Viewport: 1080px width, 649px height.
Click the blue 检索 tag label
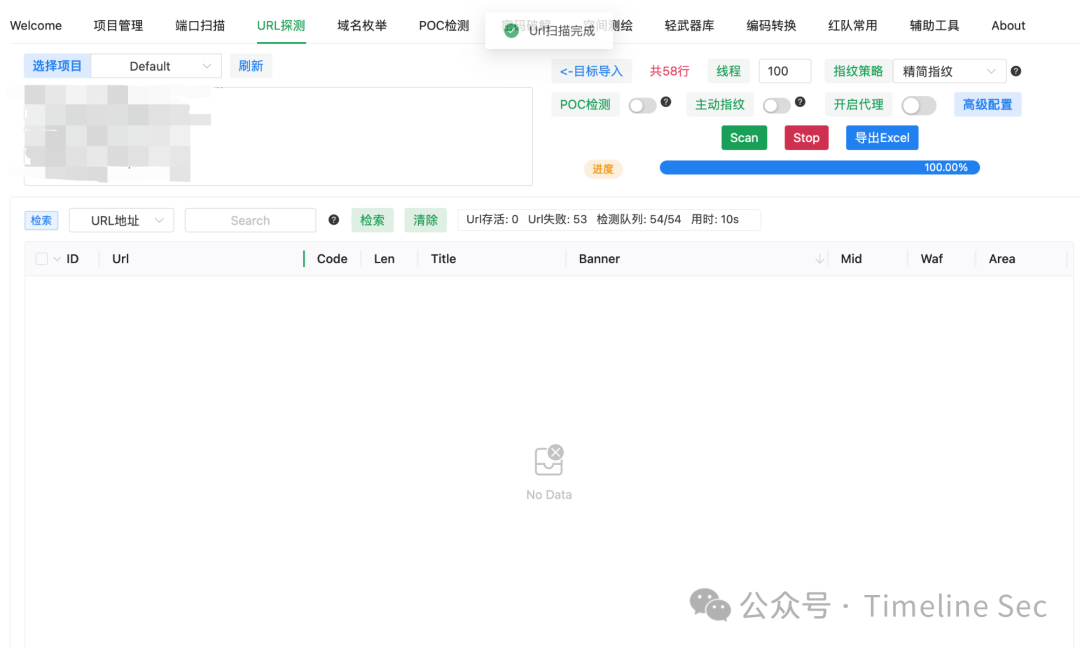[x=41, y=220]
